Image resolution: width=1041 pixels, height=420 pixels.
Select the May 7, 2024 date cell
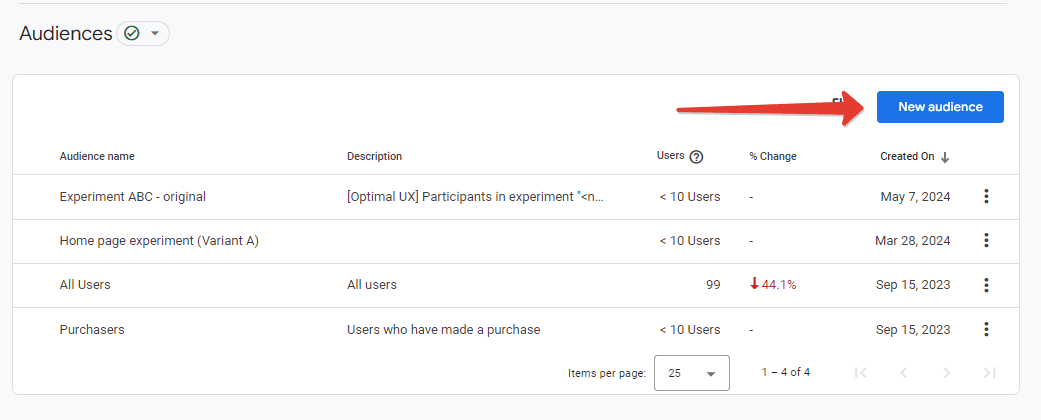pyautogui.click(x=916, y=196)
